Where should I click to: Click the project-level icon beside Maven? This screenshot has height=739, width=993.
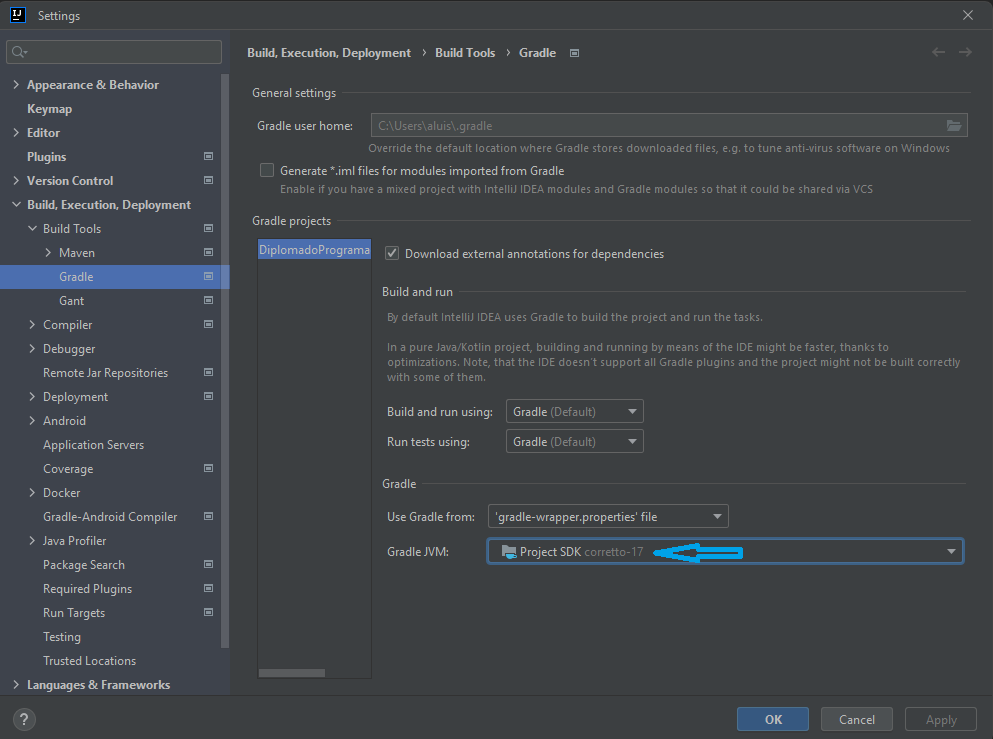[208, 253]
